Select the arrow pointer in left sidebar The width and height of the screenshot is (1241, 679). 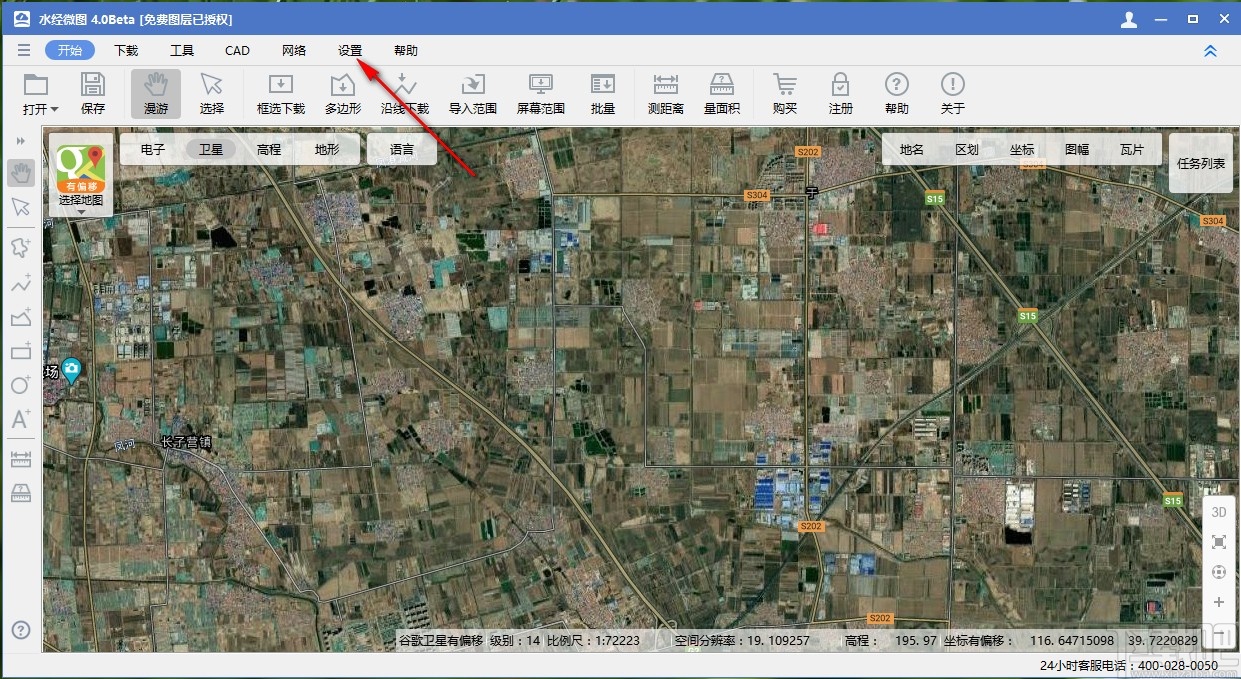21,207
